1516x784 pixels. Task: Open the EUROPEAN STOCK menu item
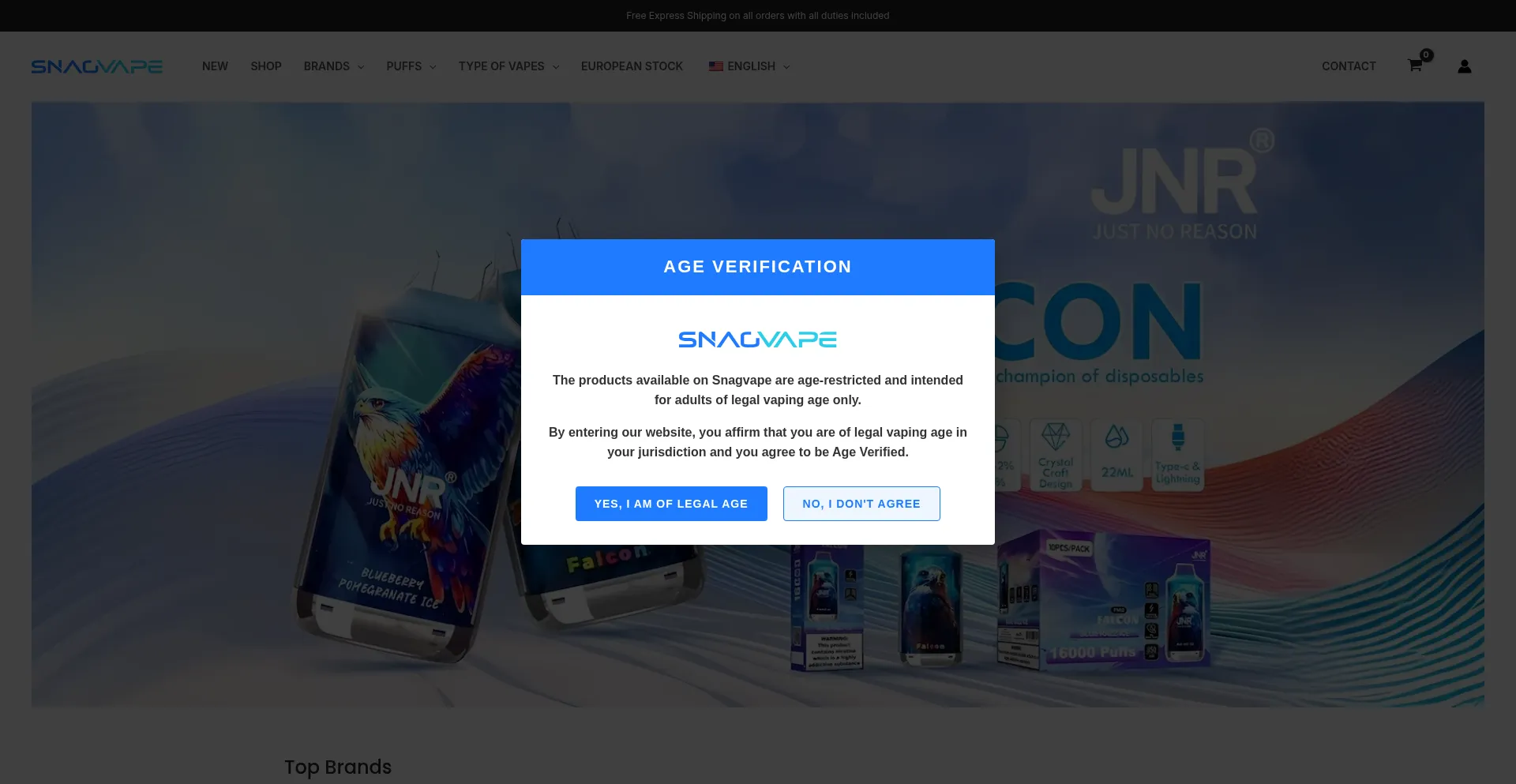[x=632, y=66]
